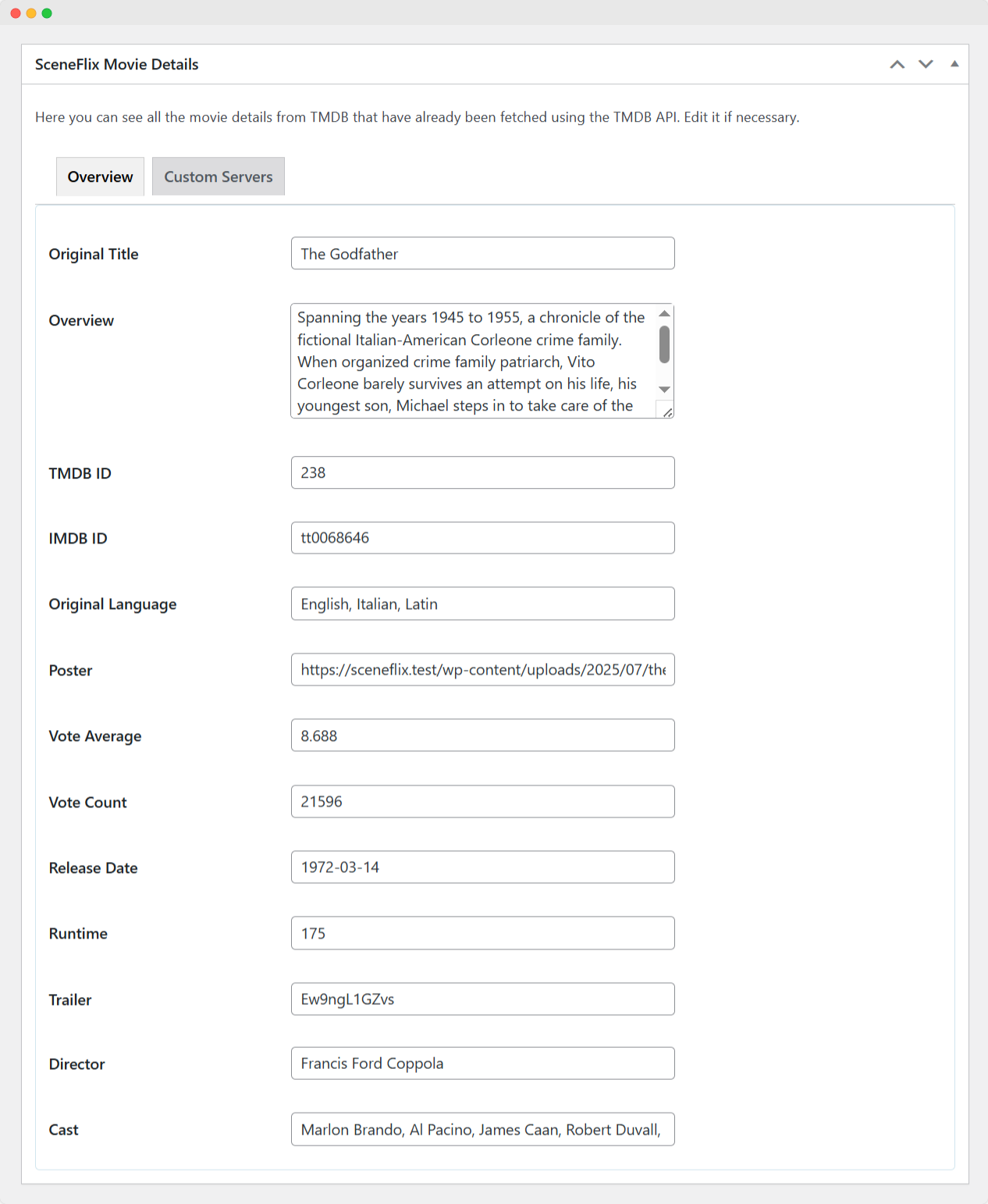Click the Release Date label
Screen dimensions: 988x1204
click(93, 868)
